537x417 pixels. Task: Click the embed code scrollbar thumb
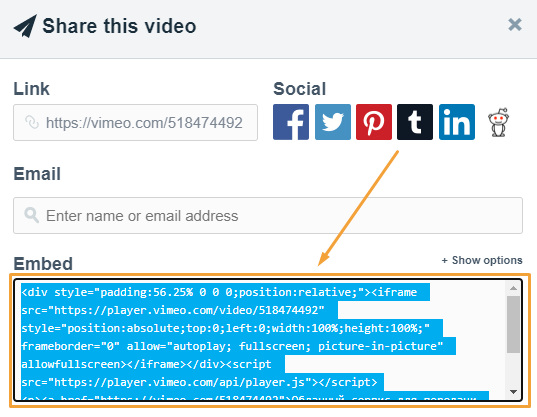click(x=513, y=324)
